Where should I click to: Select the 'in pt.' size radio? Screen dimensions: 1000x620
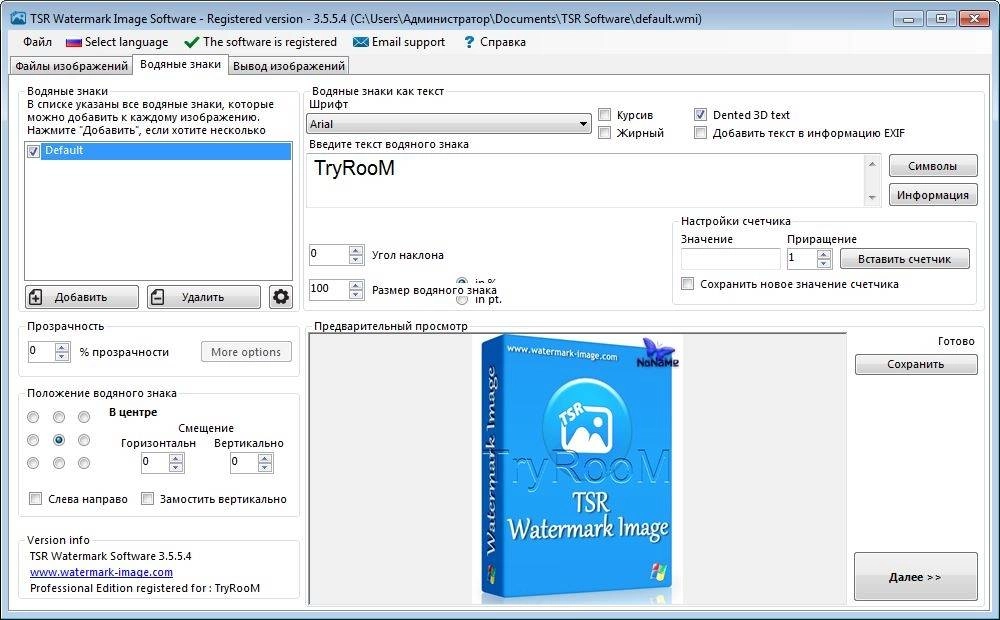click(462, 299)
